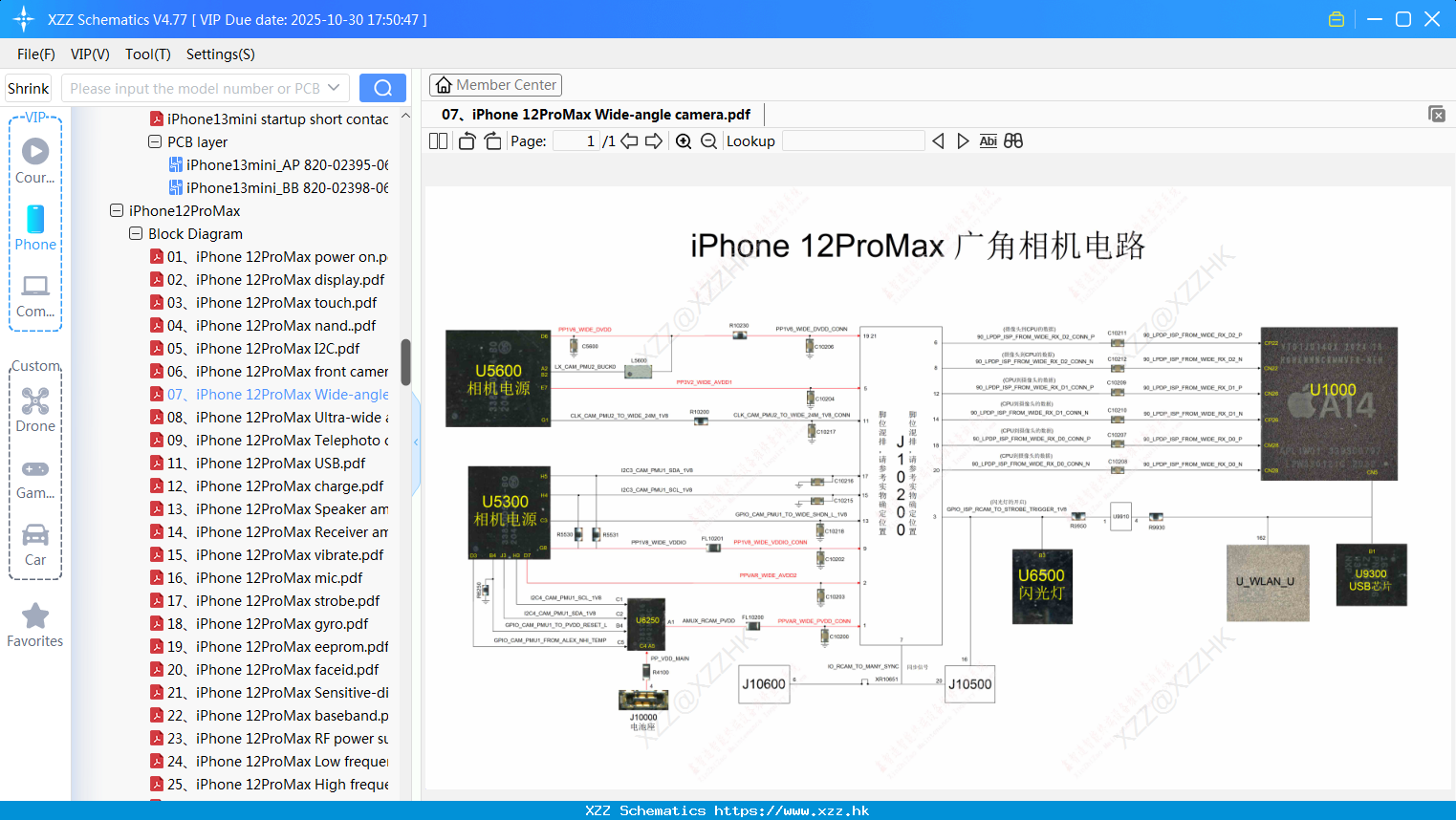Click the tree vertical scrollbar thumb
This screenshot has height=820, width=1456.
405,362
